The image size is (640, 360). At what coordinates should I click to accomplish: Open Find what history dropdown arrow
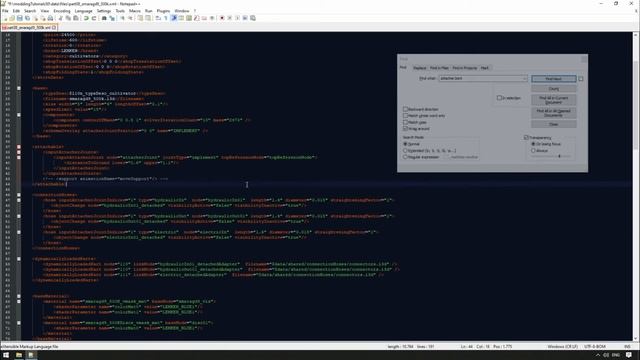(x=524, y=78)
